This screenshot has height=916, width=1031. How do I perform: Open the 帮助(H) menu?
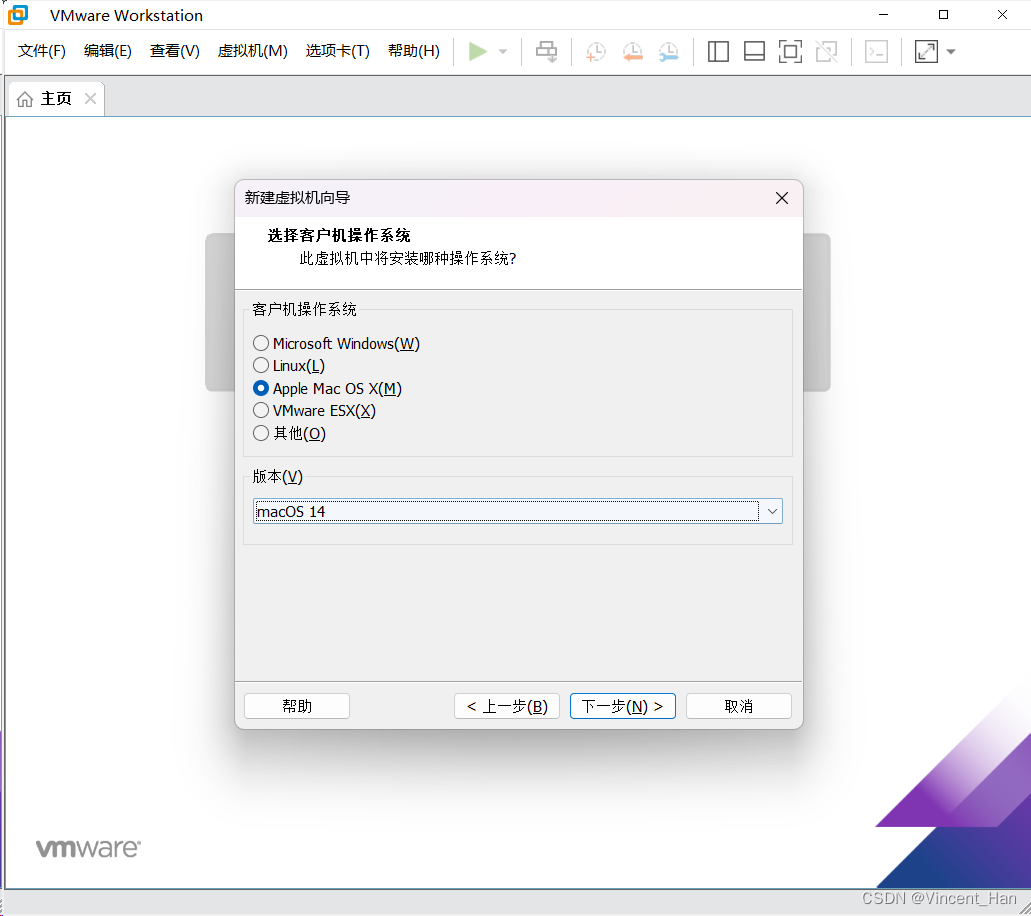point(414,51)
